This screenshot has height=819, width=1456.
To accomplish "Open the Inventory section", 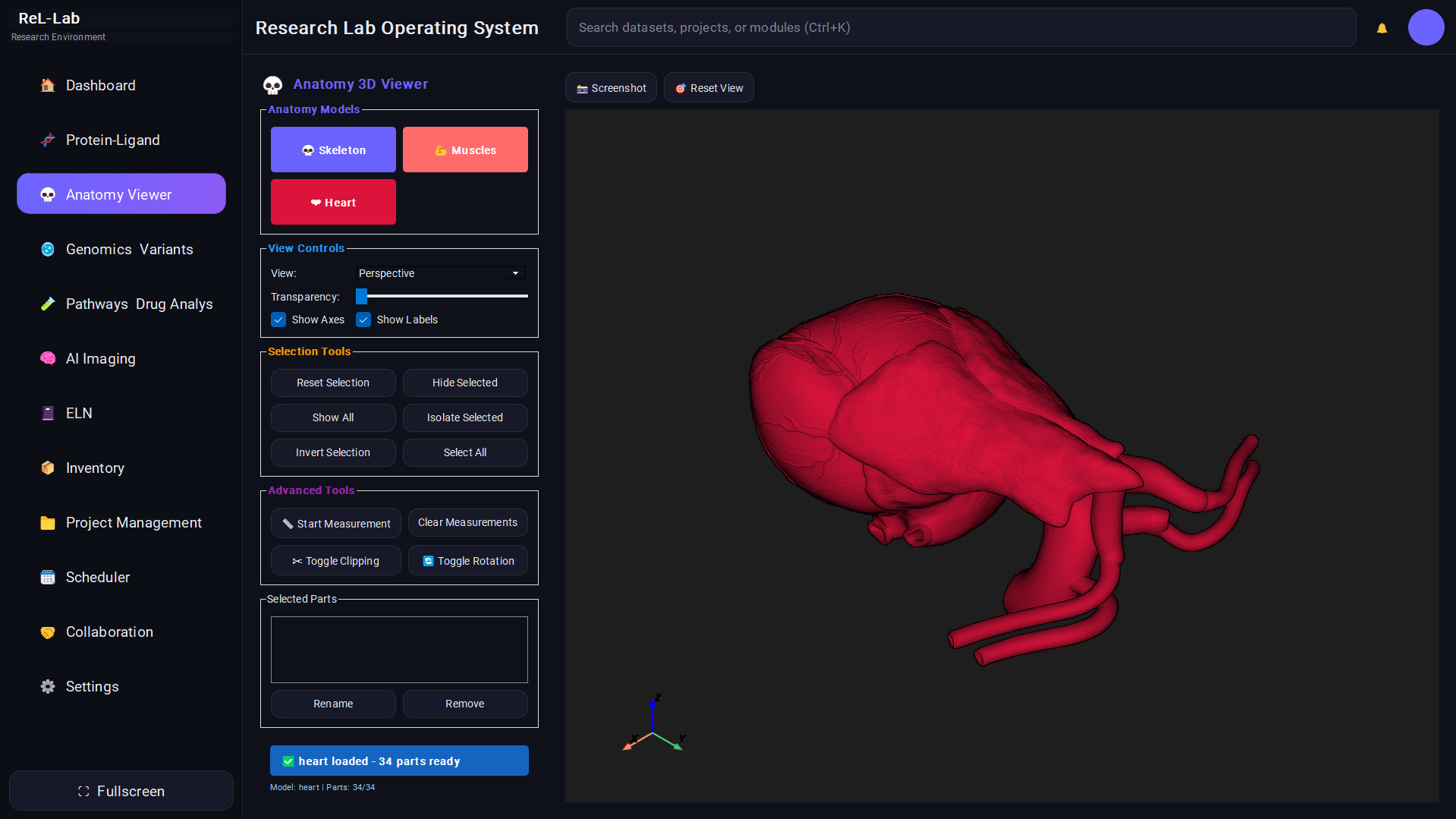I will point(121,468).
